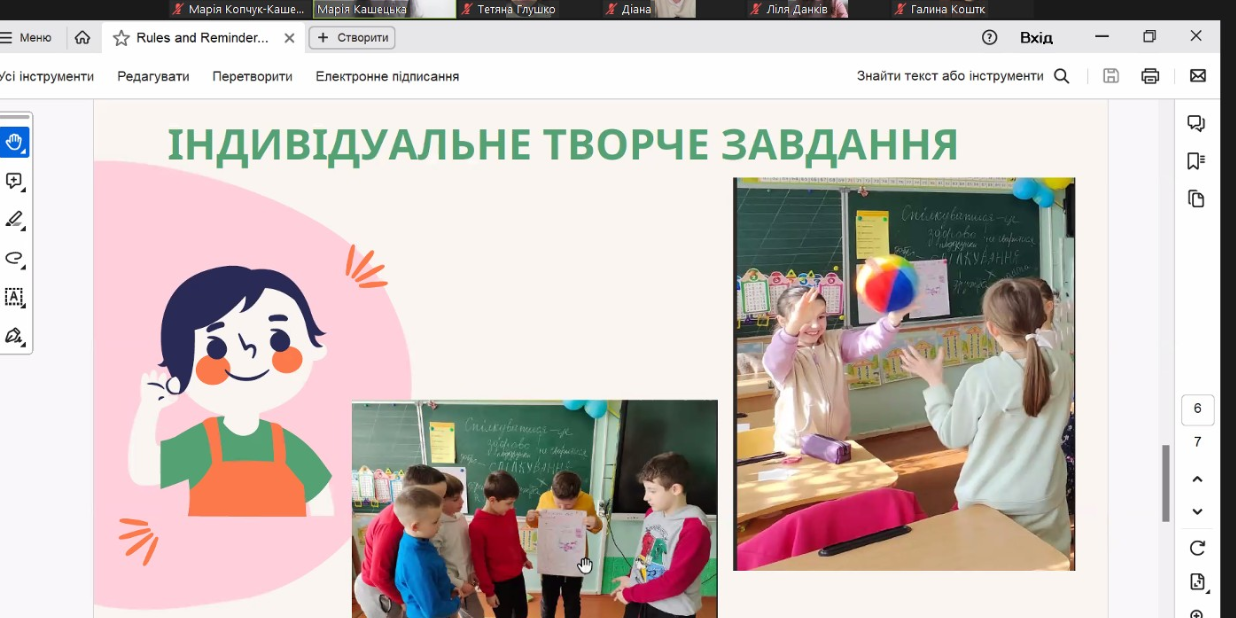Click the current page number 6 field
1236x618 pixels.
(x=1197, y=409)
